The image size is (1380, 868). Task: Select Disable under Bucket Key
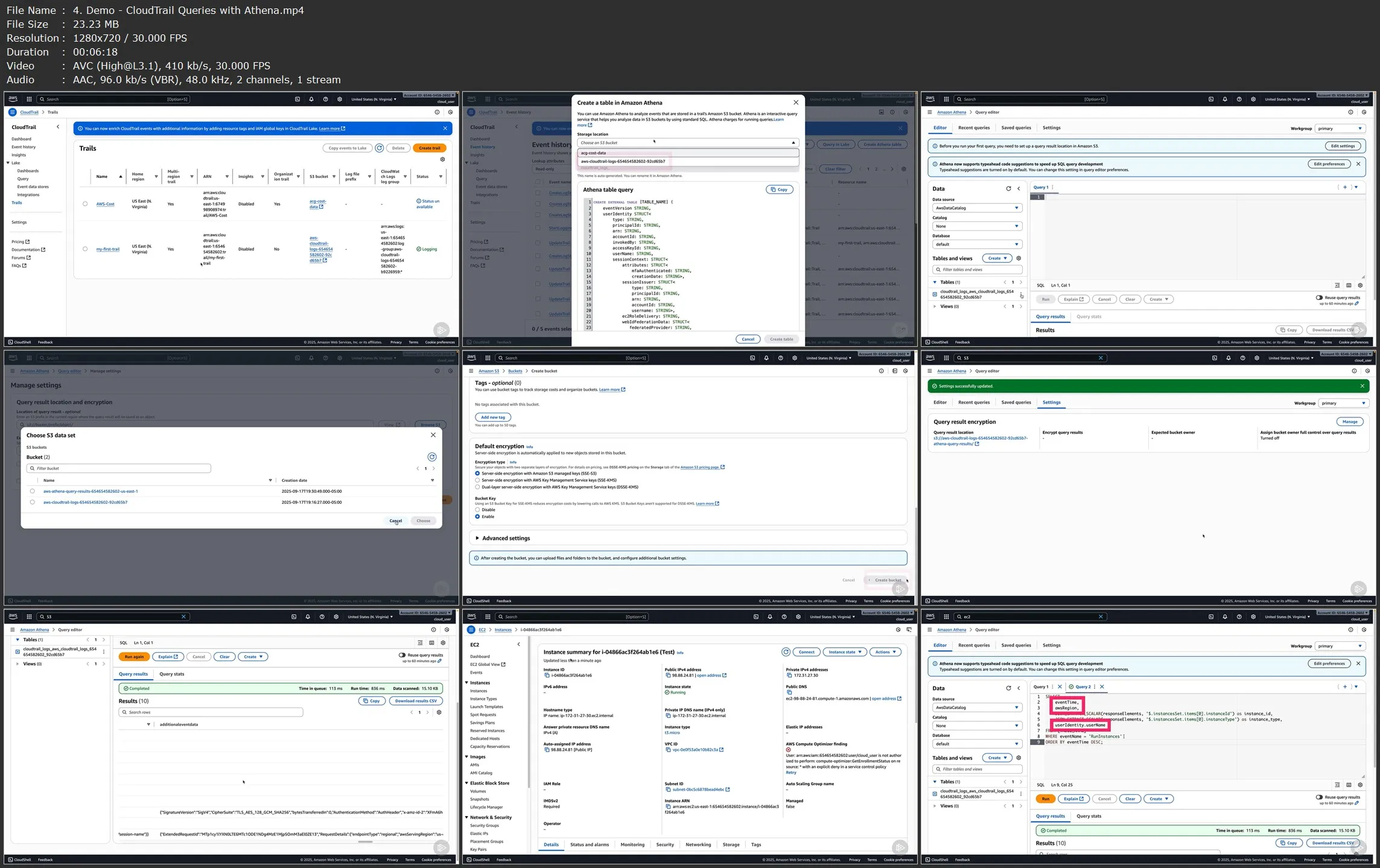[x=477, y=510]
